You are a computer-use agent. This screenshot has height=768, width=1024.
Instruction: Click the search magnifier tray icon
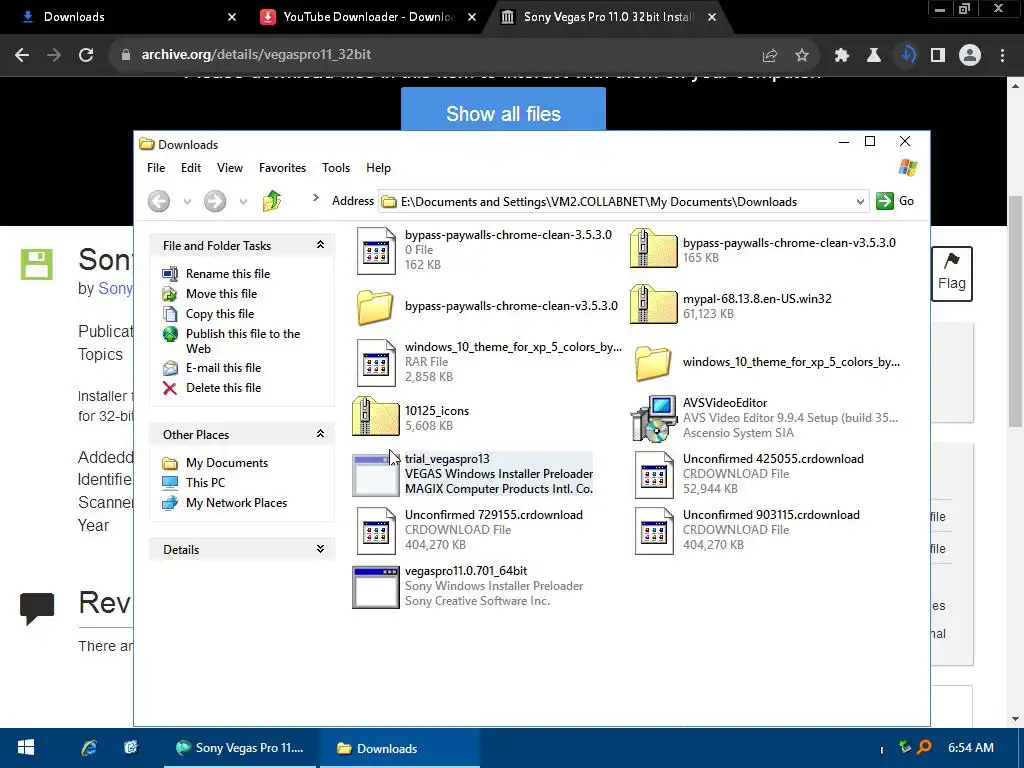click(x=924, y=747)
